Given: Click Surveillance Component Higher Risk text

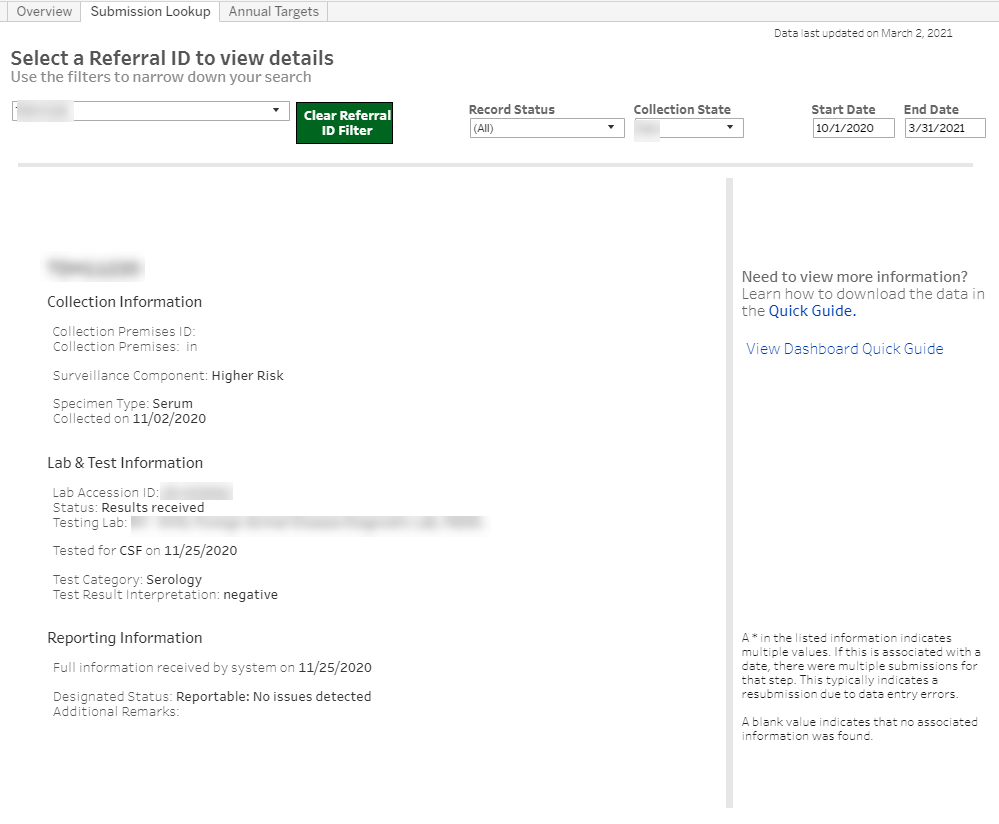Looking at the screenshot, I should click(x=168, y=376).
